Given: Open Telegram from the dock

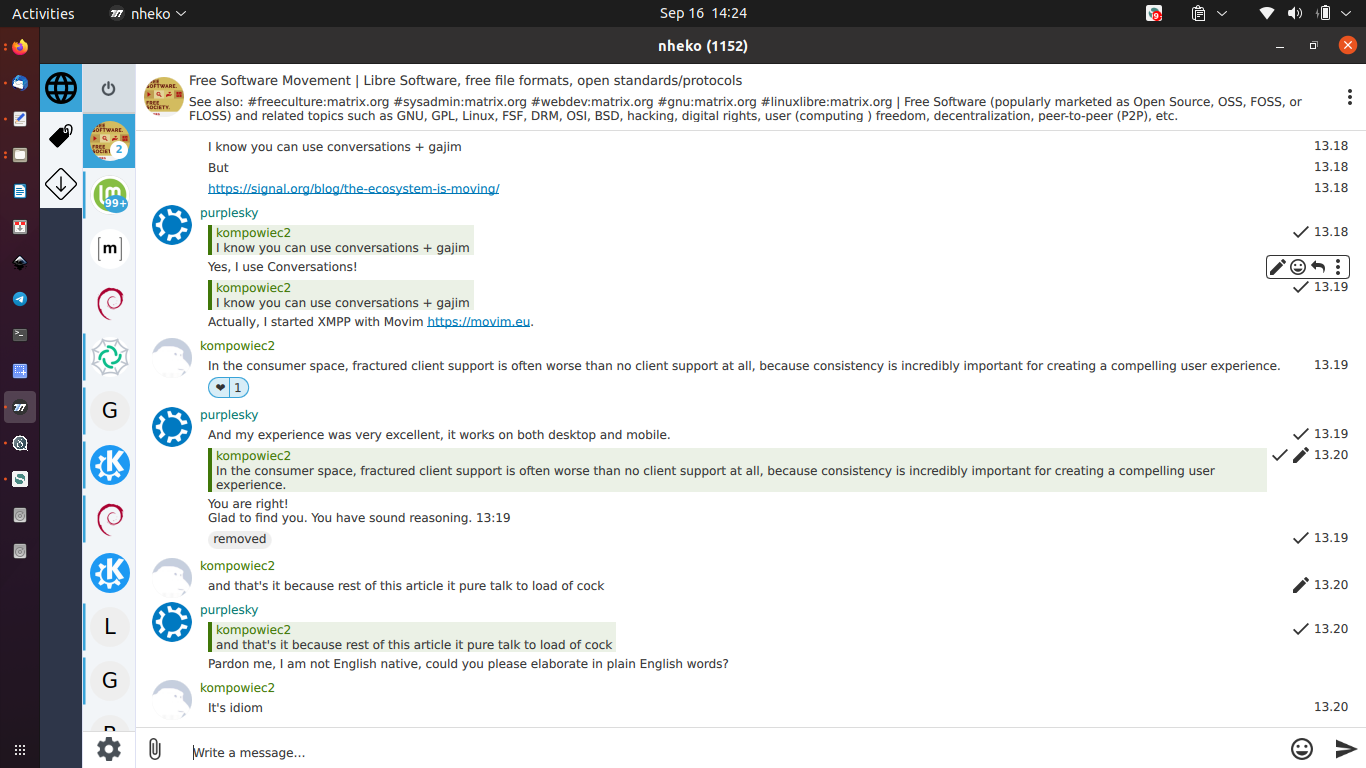Looking at the screenshot, I should [x=20, y=299].
